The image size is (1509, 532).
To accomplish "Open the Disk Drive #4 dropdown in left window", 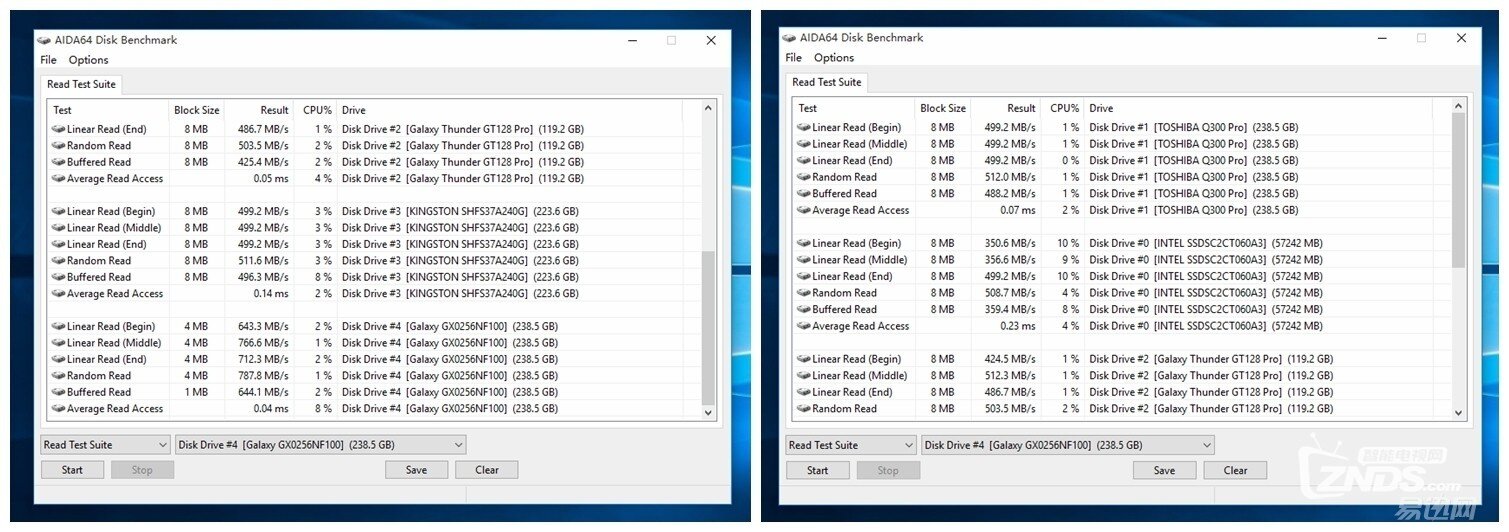I will click(320, 445).
